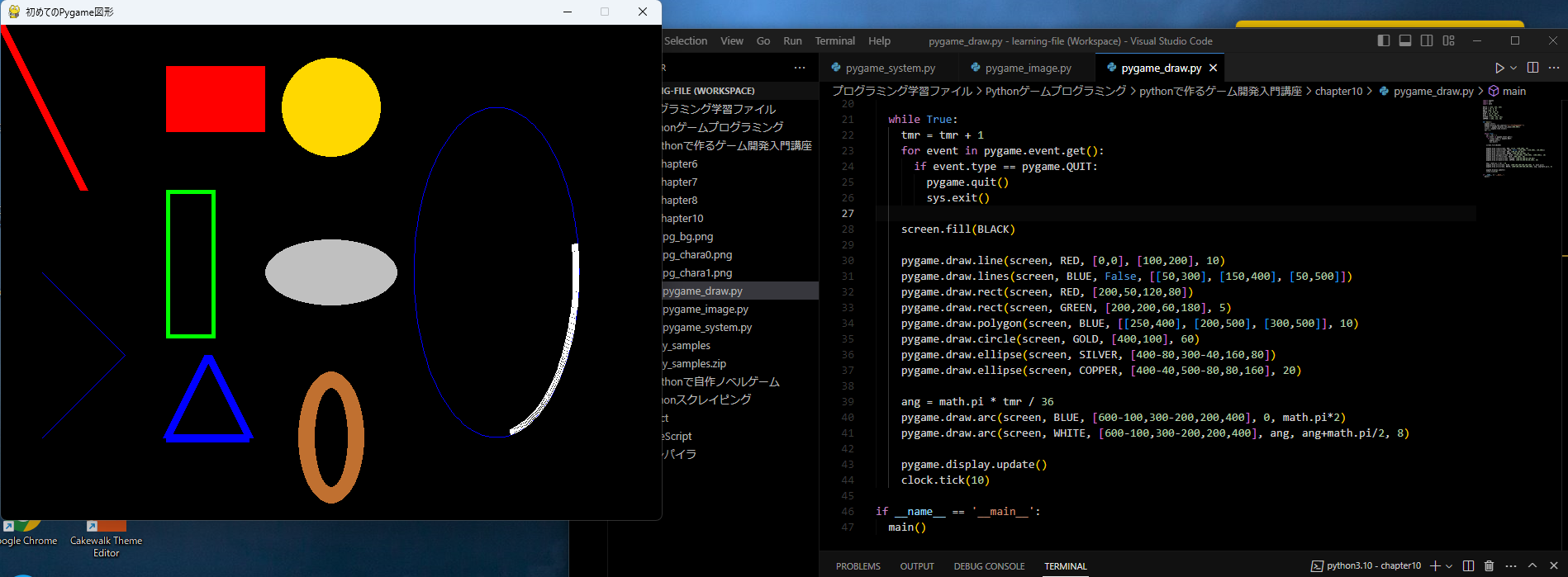Open pygame_system.py in the file explorer
Screen dimensions: 1568x577
click(x=707, y=327)
